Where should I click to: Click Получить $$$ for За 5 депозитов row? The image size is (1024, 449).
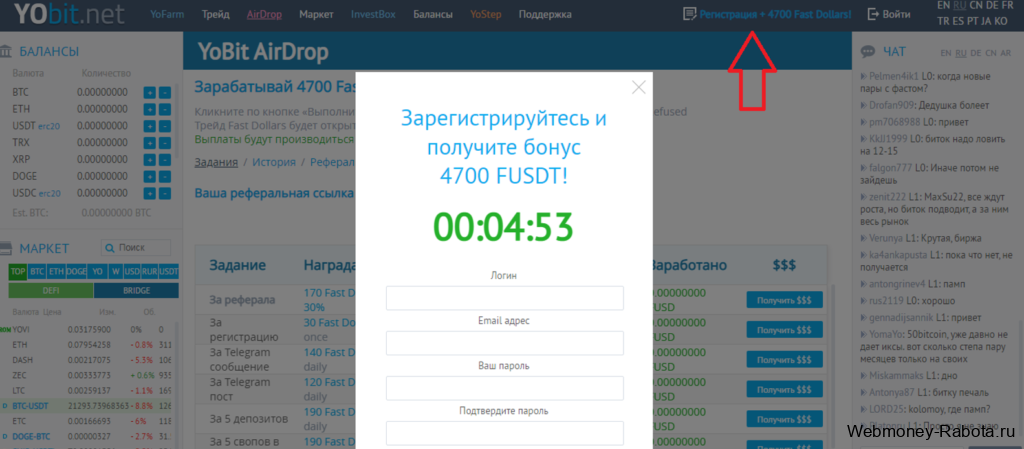tap(784, 420)
